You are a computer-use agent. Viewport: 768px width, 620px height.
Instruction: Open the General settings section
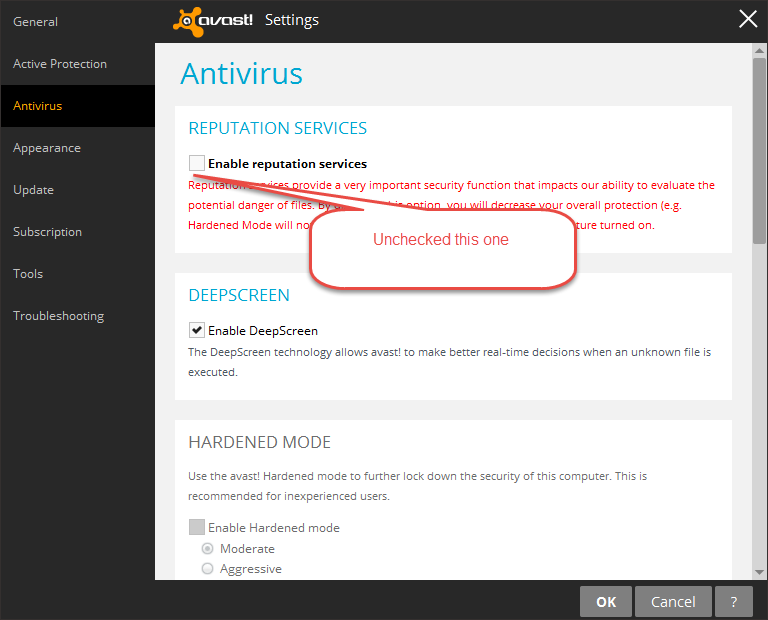77,22
